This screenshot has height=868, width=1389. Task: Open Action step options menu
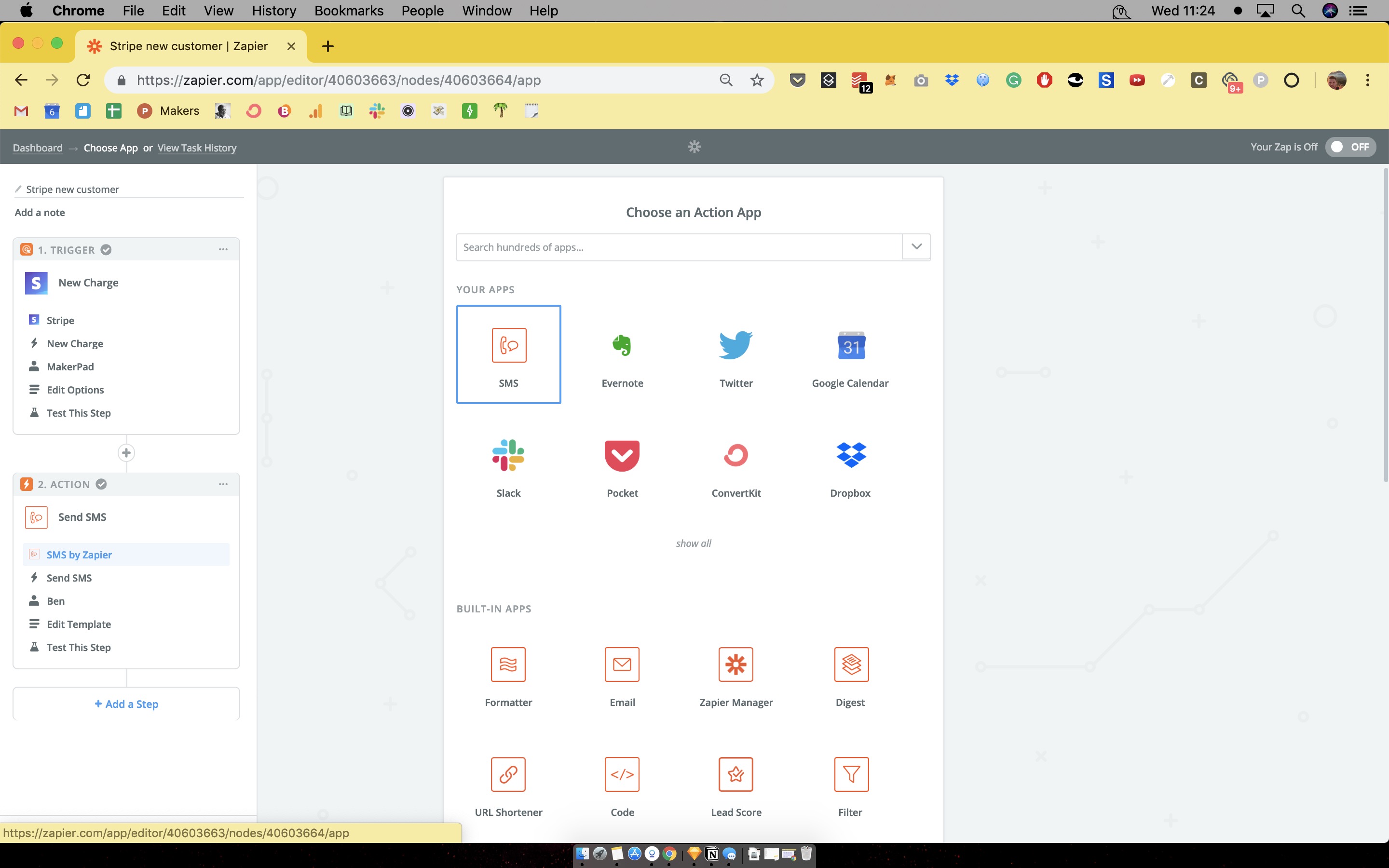[x=223, y=484]
